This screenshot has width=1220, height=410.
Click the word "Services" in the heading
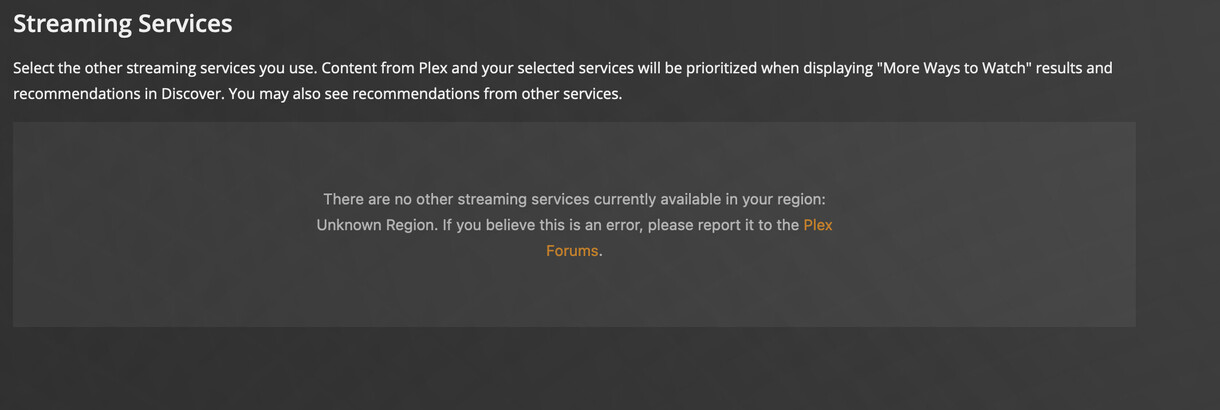point(188,23)
